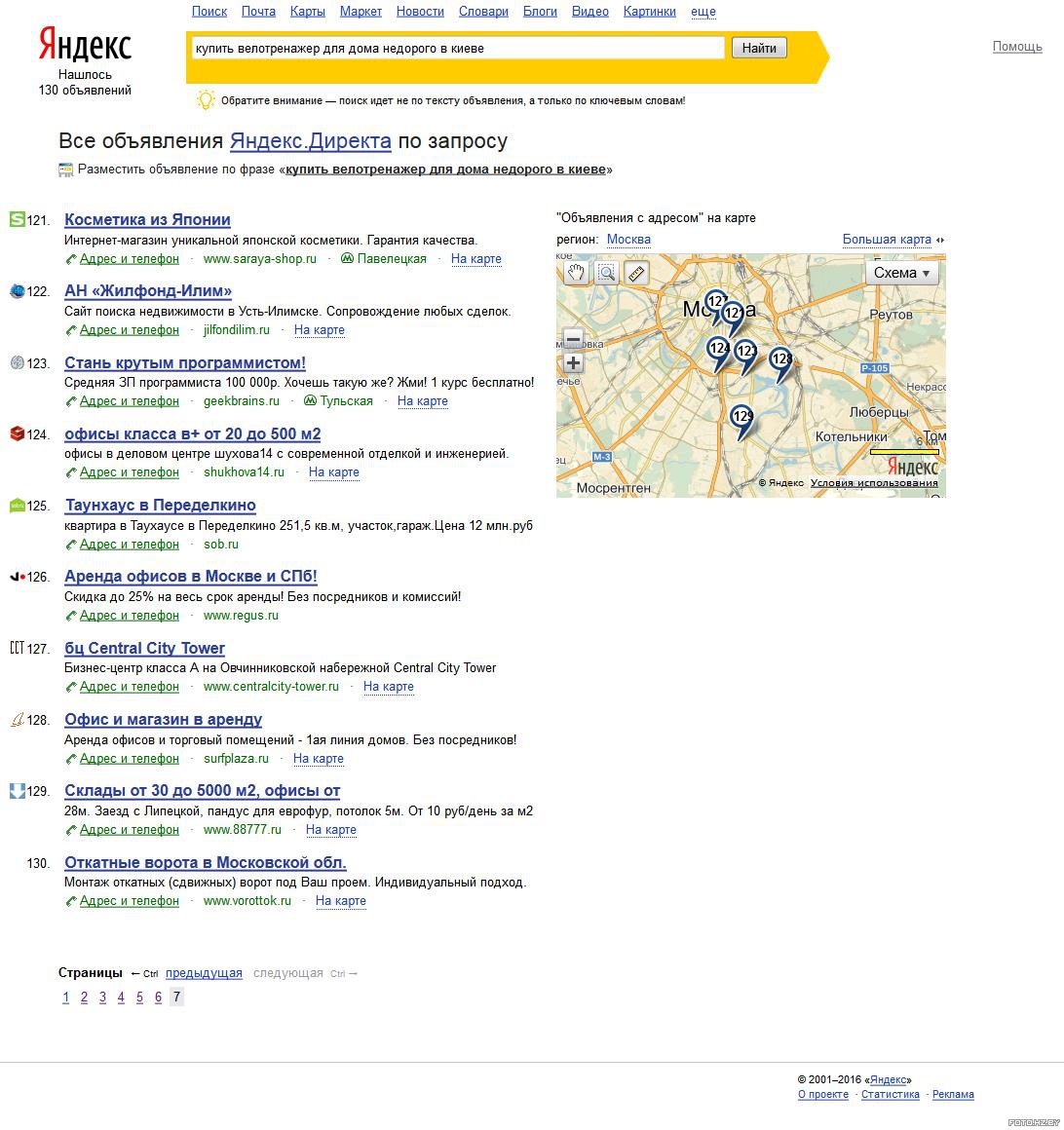Click map pin numbered 129
The height and width of the screenshot is (1130, 1064).
point(741,418)
